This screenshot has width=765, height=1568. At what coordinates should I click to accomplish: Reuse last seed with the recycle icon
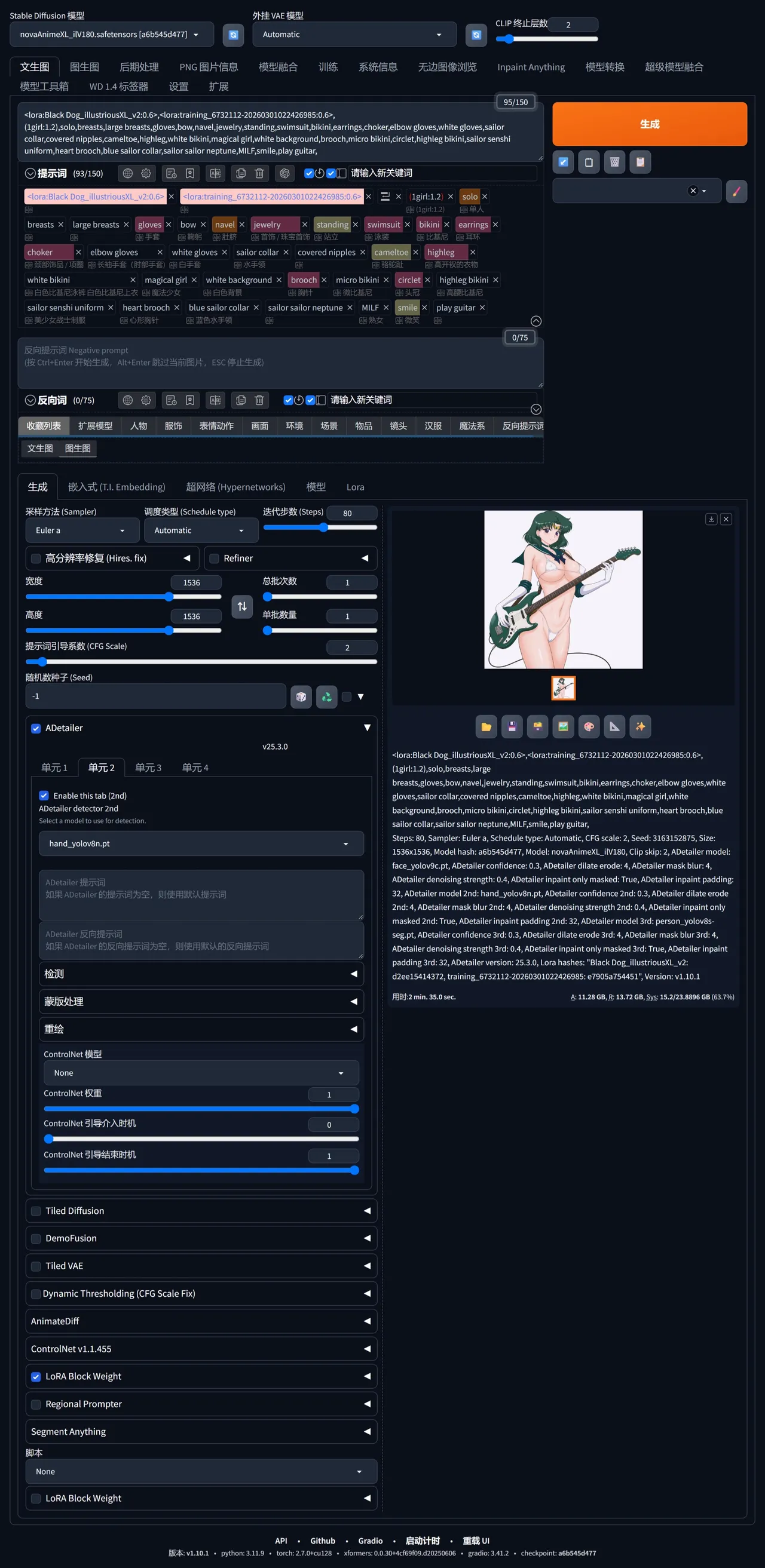coord(326,696)
